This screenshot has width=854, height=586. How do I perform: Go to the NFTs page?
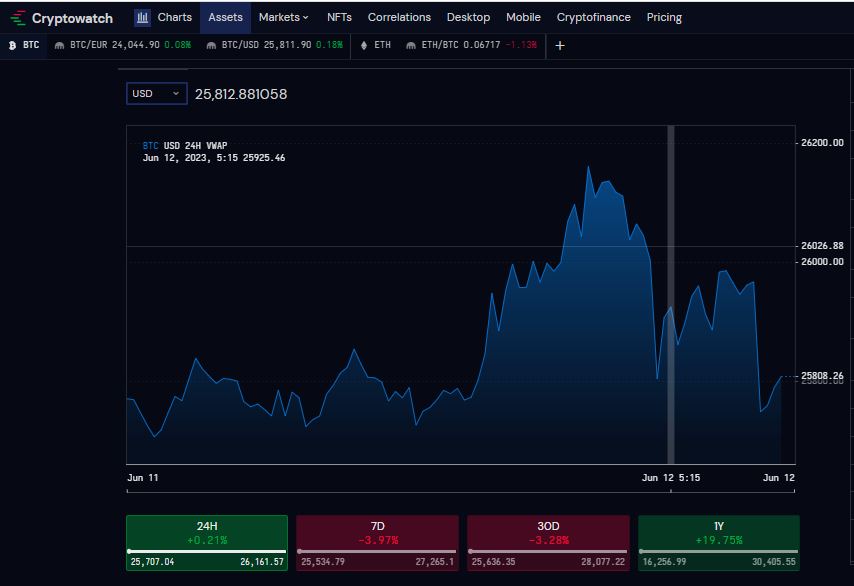coord(339,17)
